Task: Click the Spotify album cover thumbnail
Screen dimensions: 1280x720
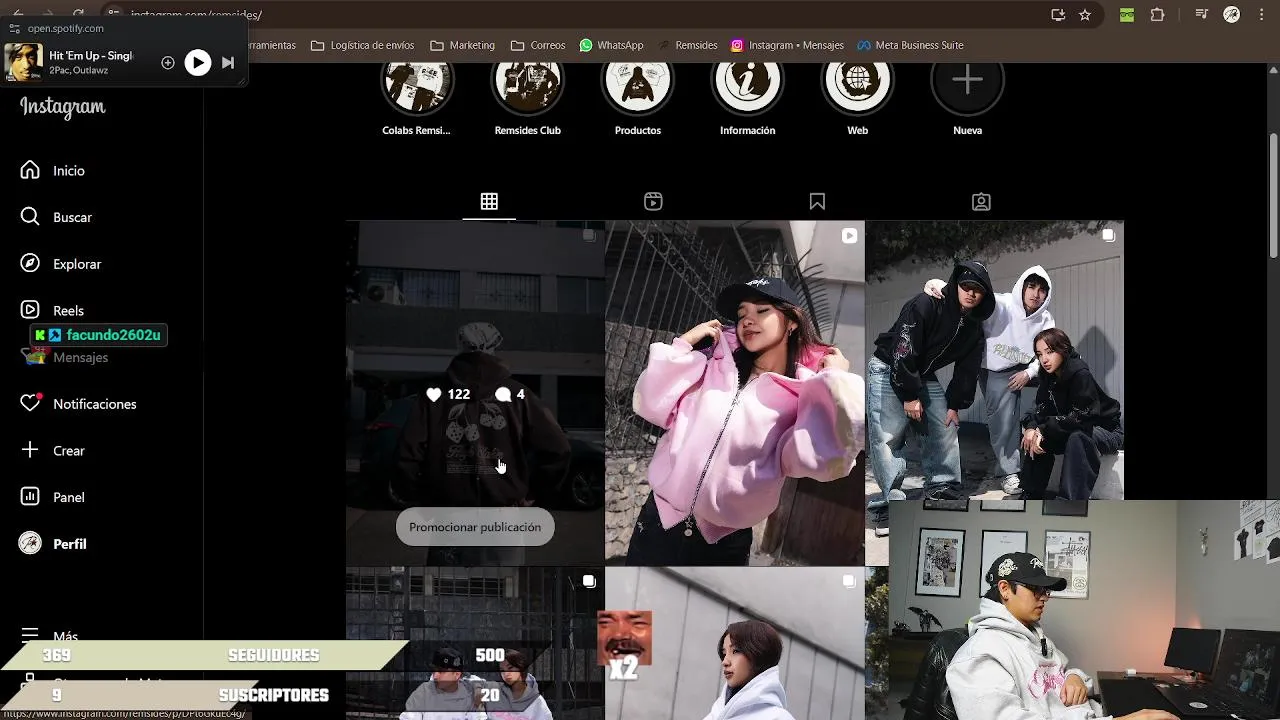Action: tap(23, 62)
